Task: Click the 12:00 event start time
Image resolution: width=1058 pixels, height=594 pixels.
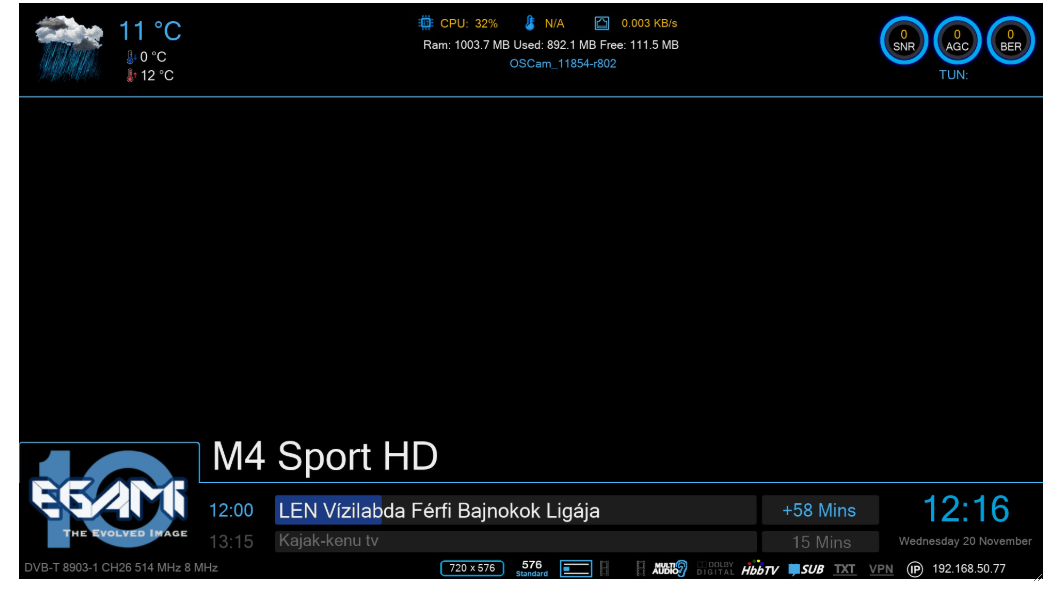Action: coord(231,510)
